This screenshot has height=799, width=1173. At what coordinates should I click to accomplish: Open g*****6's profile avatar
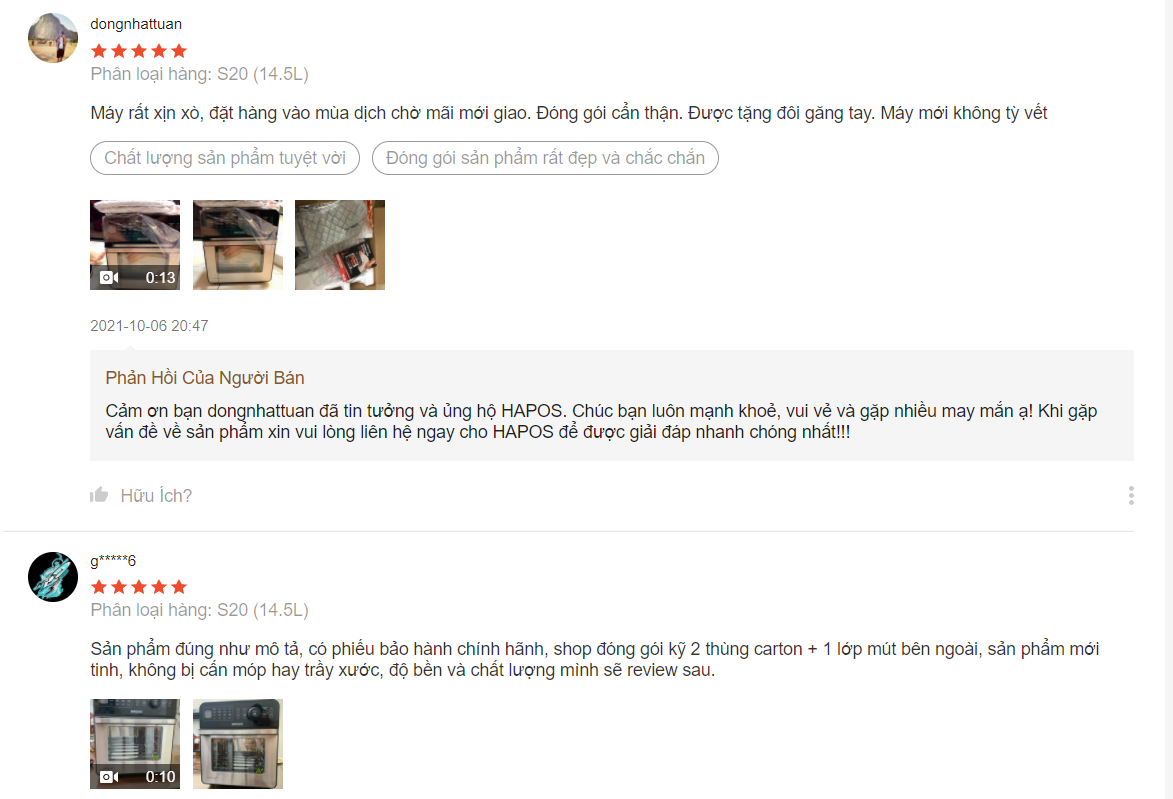53,577
